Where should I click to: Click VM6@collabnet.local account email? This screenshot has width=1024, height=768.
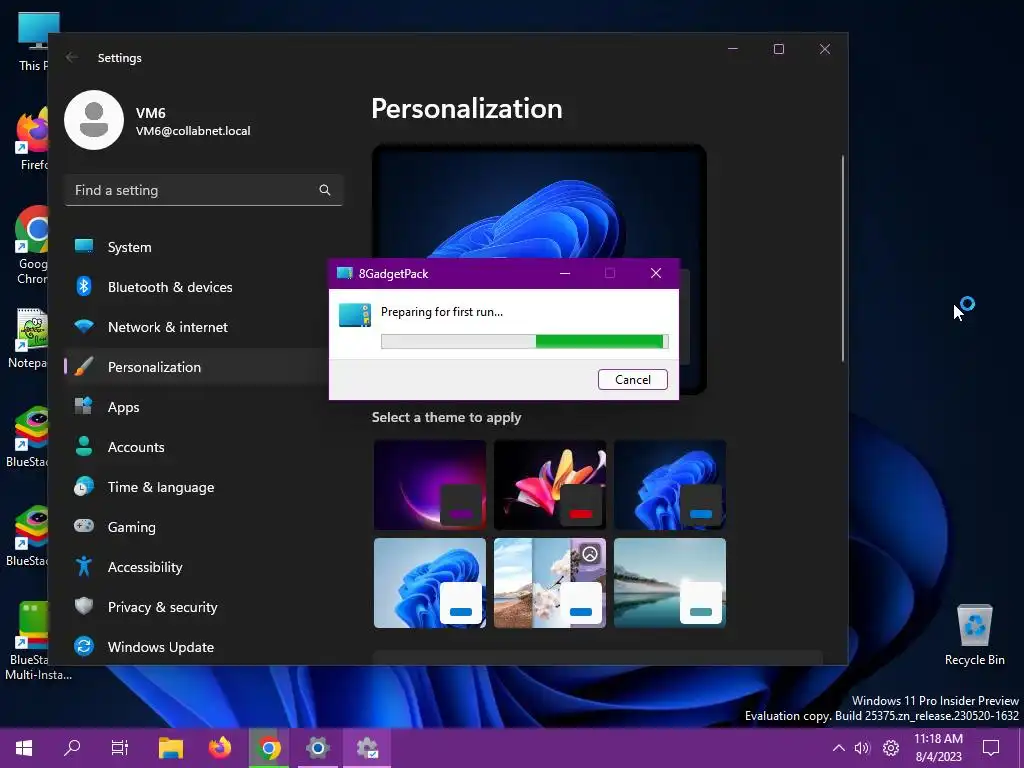193,131
